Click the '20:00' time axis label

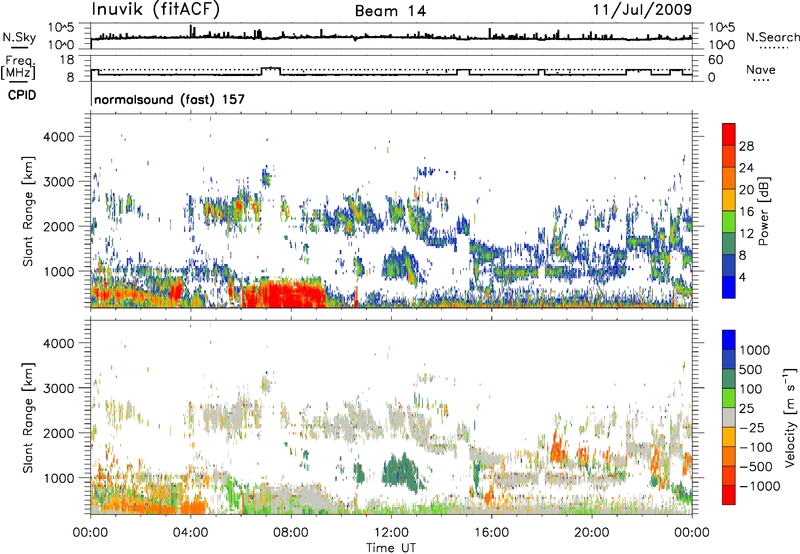[591, 533]
